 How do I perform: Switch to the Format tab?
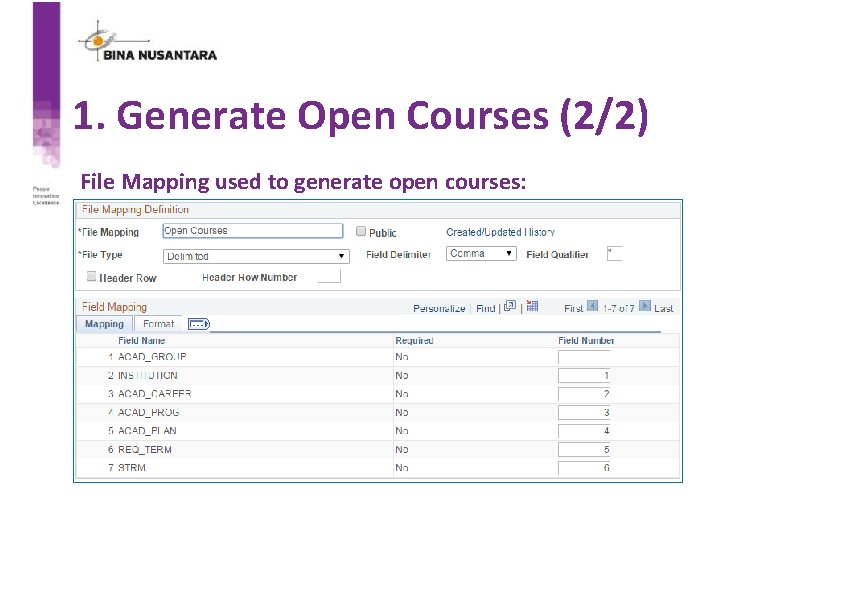point(158,324)
